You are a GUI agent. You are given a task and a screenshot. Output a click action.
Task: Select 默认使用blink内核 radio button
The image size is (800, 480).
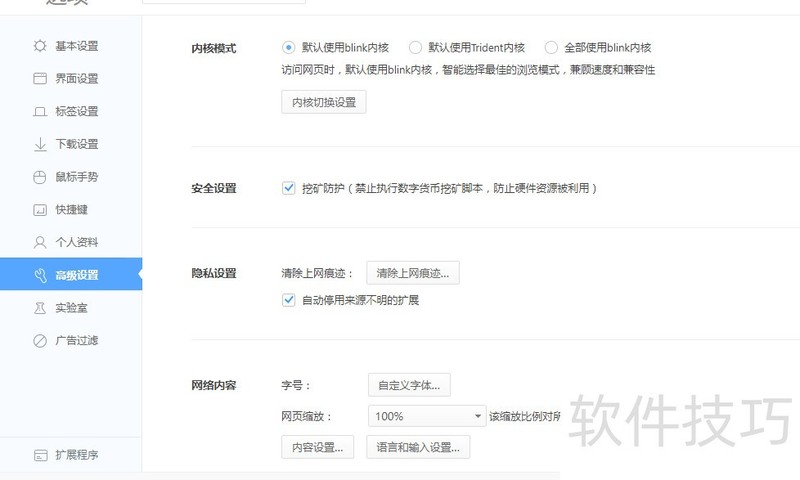click(288, 47)
